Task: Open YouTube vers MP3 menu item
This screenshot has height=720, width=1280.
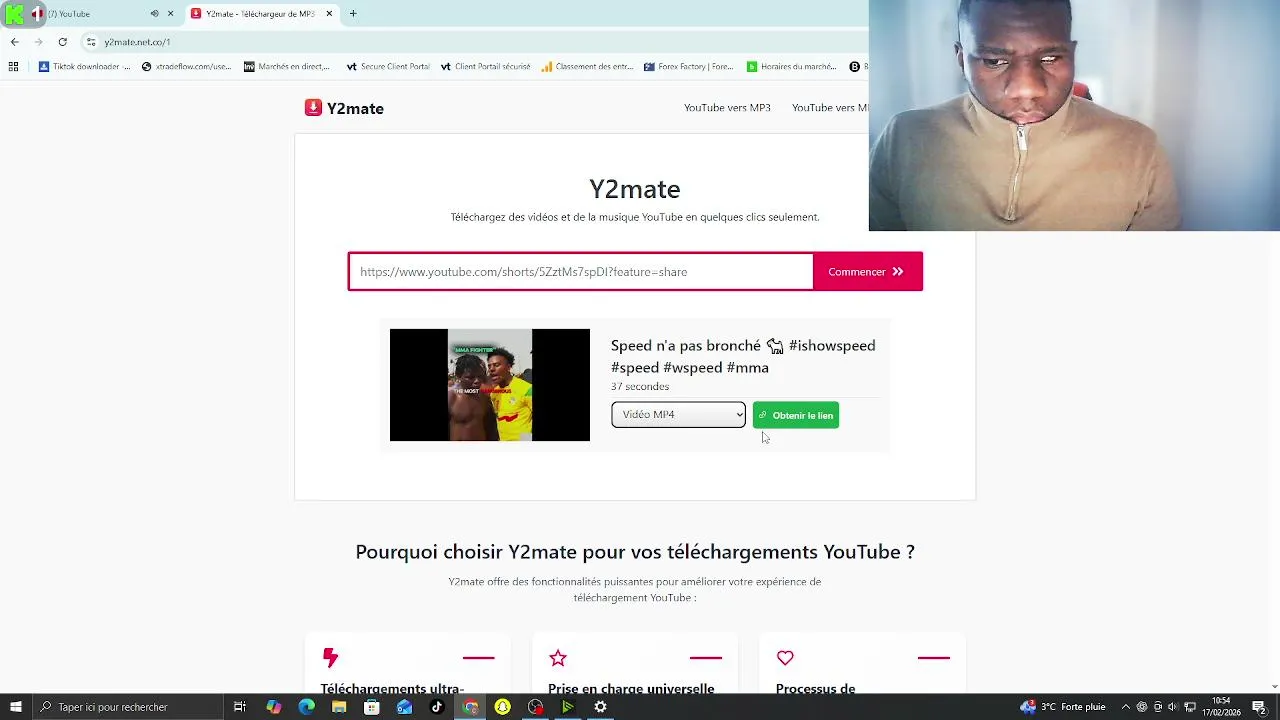Action: point(727,108)
